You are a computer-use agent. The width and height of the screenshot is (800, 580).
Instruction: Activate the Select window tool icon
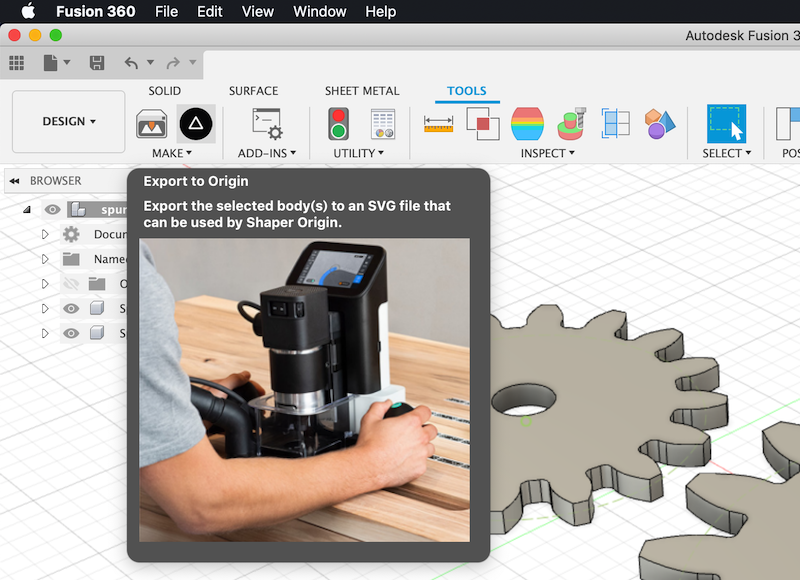[727, 124]
